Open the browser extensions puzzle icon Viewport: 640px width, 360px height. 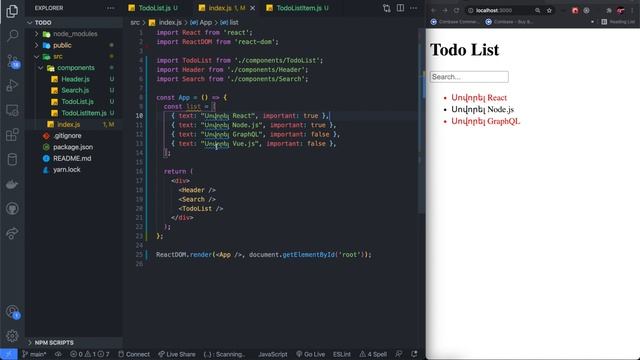(x=609, y=11)
